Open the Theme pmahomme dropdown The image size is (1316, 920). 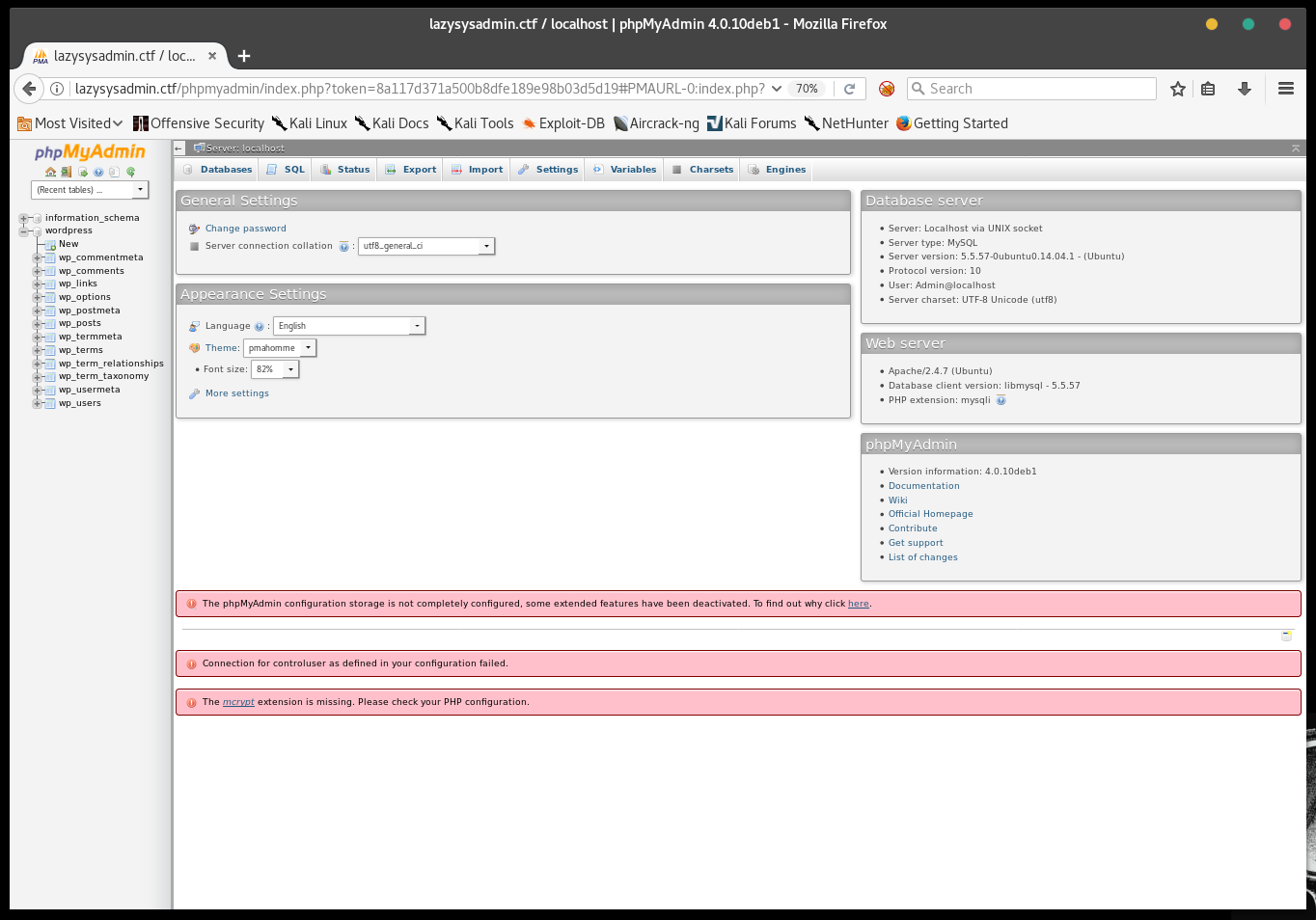click(280, 348)
